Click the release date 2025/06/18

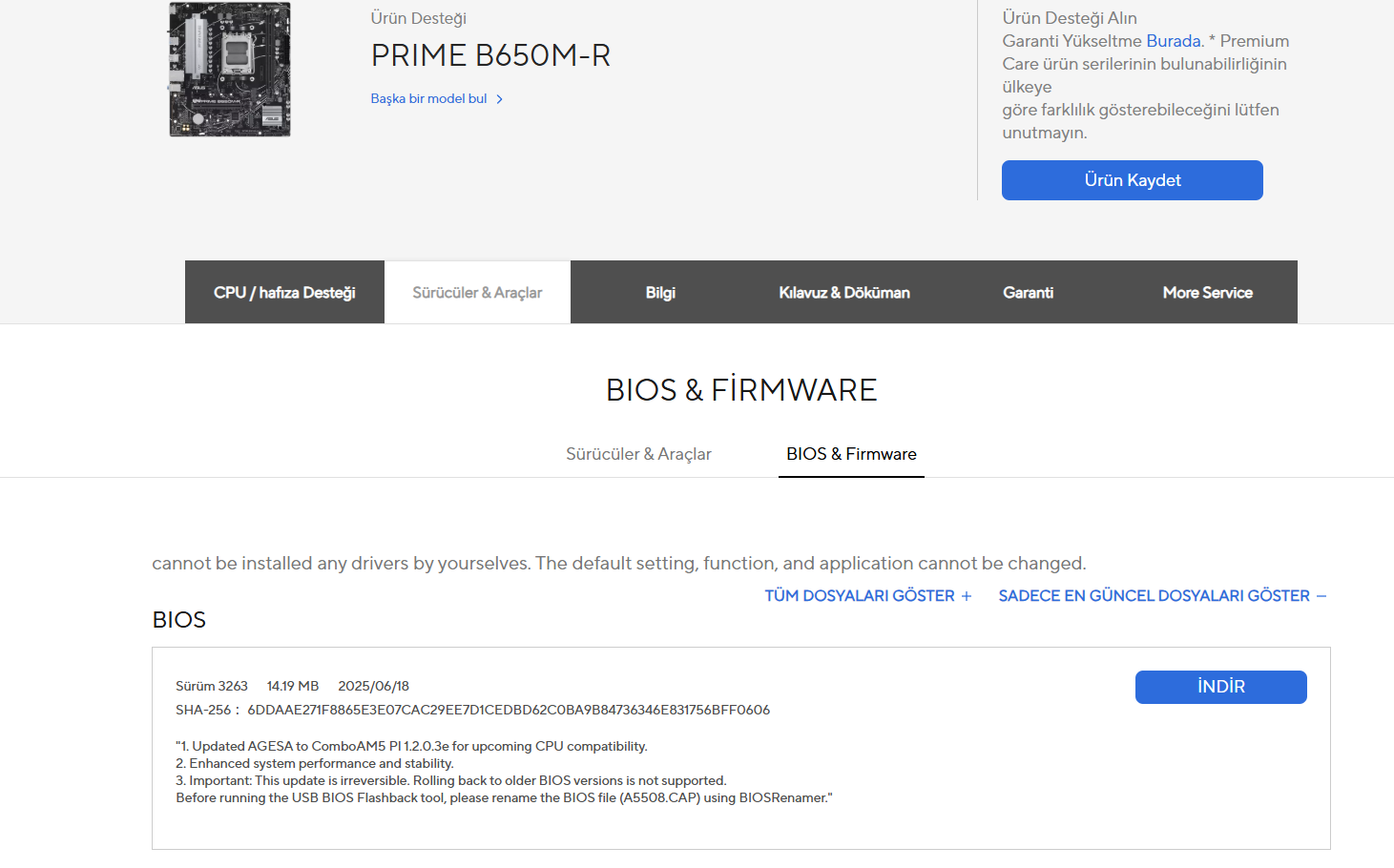pos(373,686)
